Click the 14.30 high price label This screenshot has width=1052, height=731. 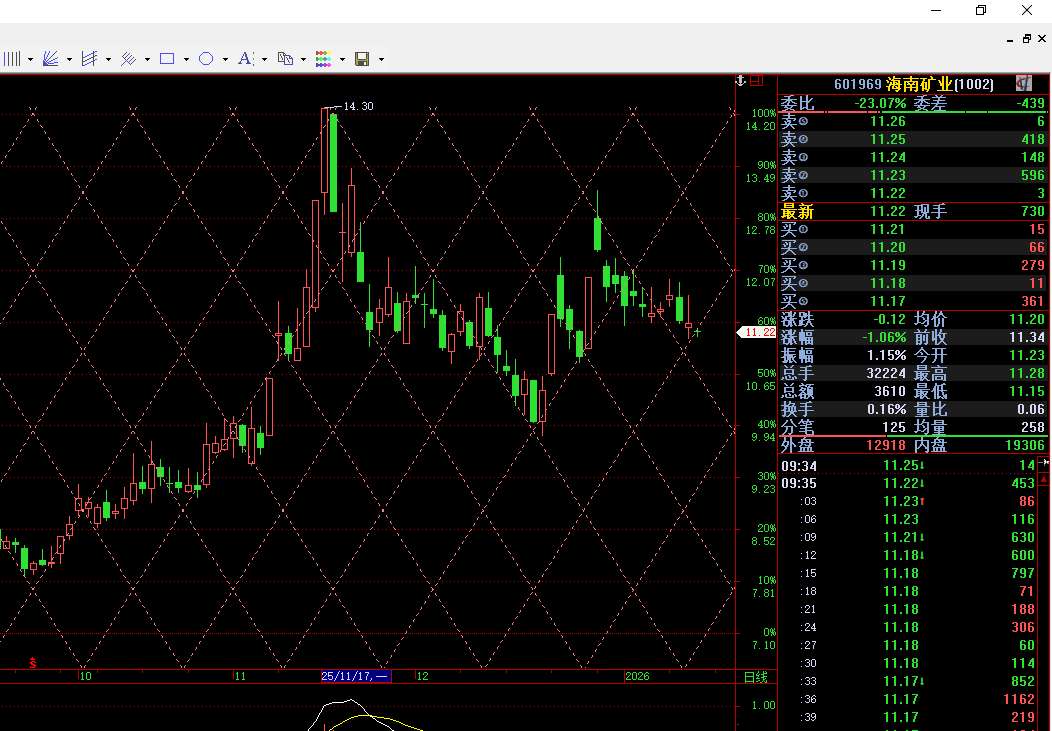[x=358, y=106]
